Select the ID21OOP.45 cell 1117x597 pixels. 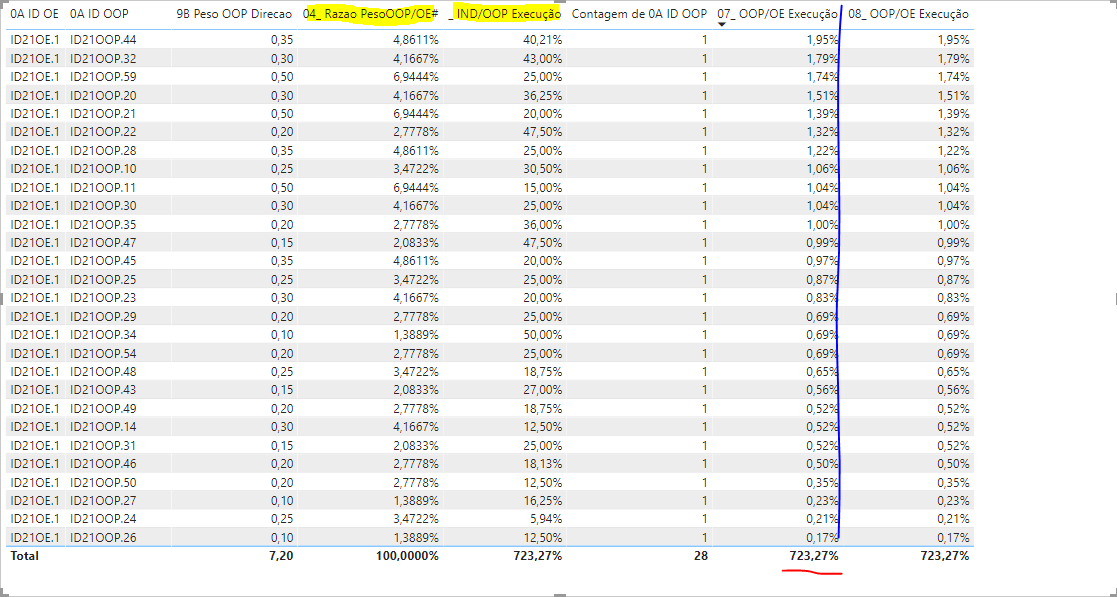click(x=103, y=261)
